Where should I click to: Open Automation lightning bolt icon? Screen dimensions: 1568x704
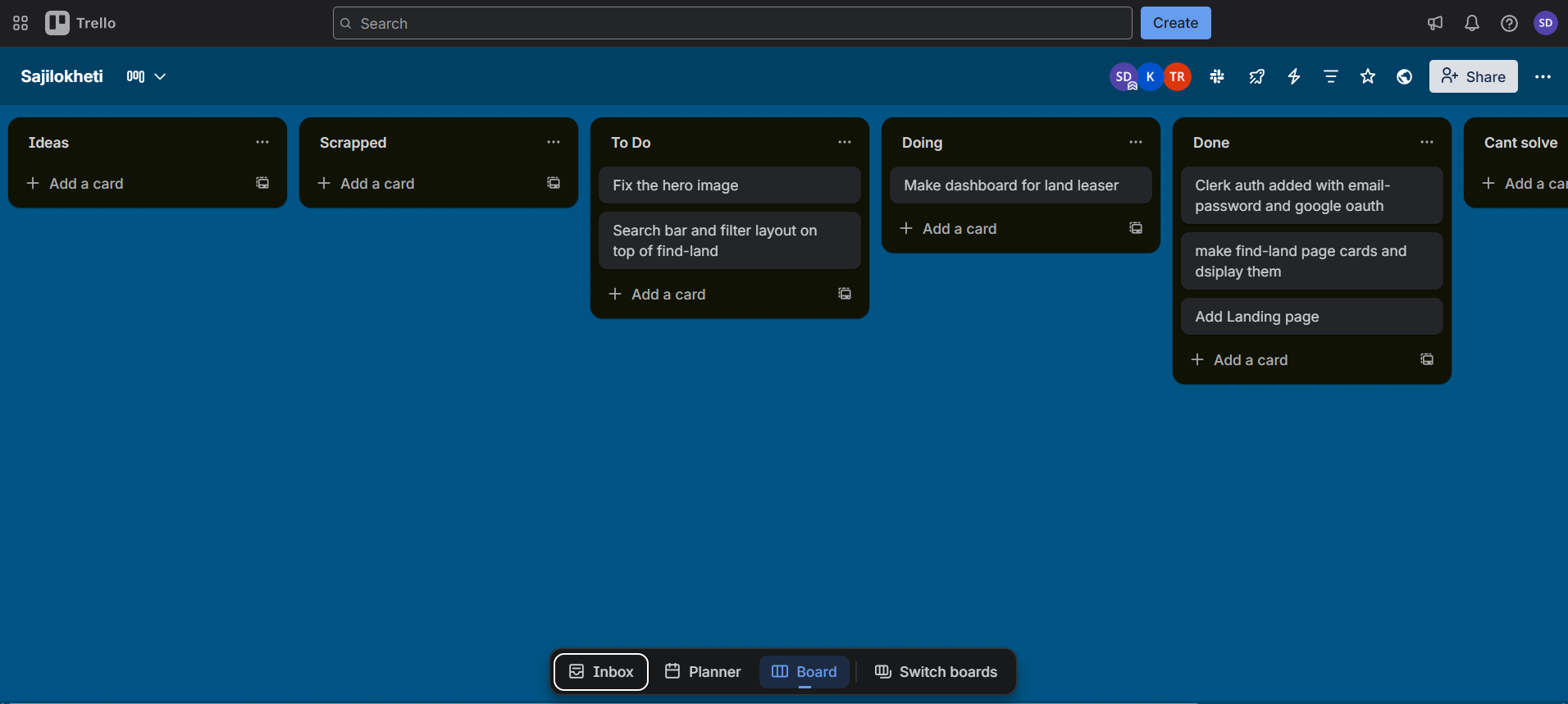point(1294,76)
